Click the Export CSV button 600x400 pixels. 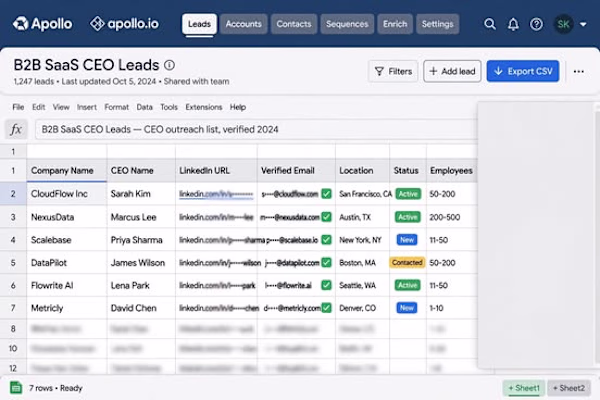tap(523, 71)
